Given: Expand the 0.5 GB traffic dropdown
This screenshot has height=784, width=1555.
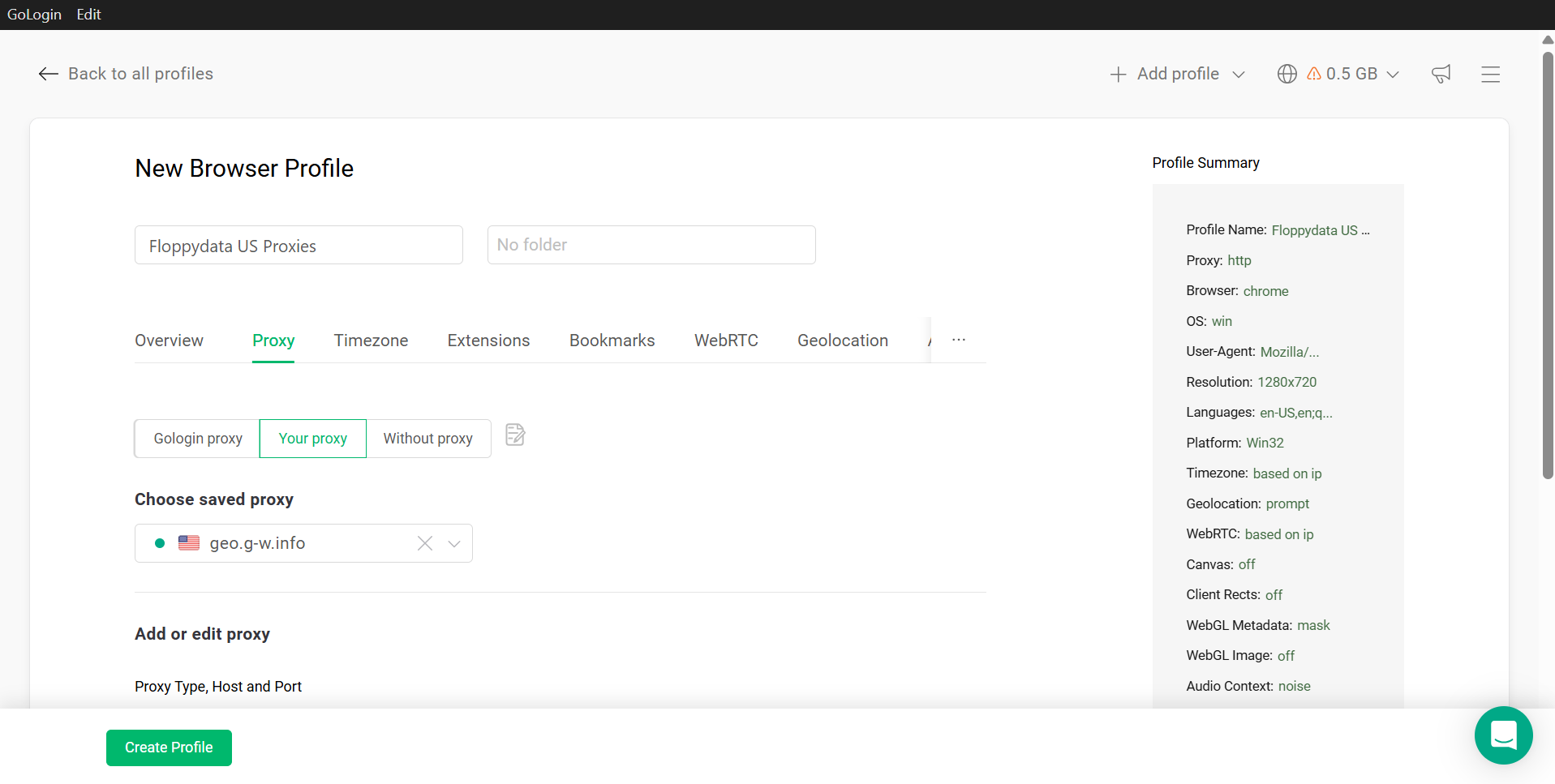Looking at the screenshot, I should click(1393, 75).
